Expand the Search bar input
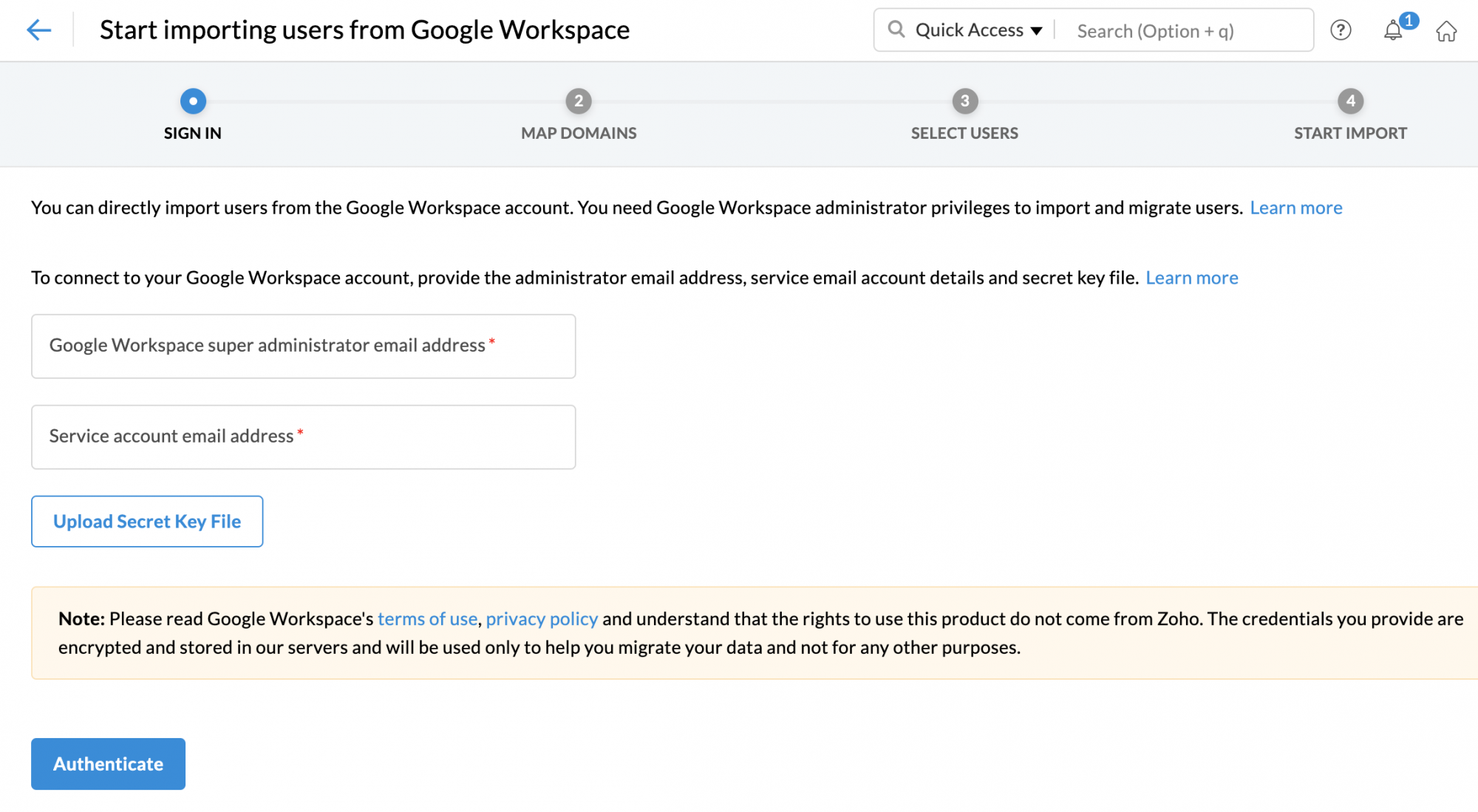 (x=1186, y=30)
